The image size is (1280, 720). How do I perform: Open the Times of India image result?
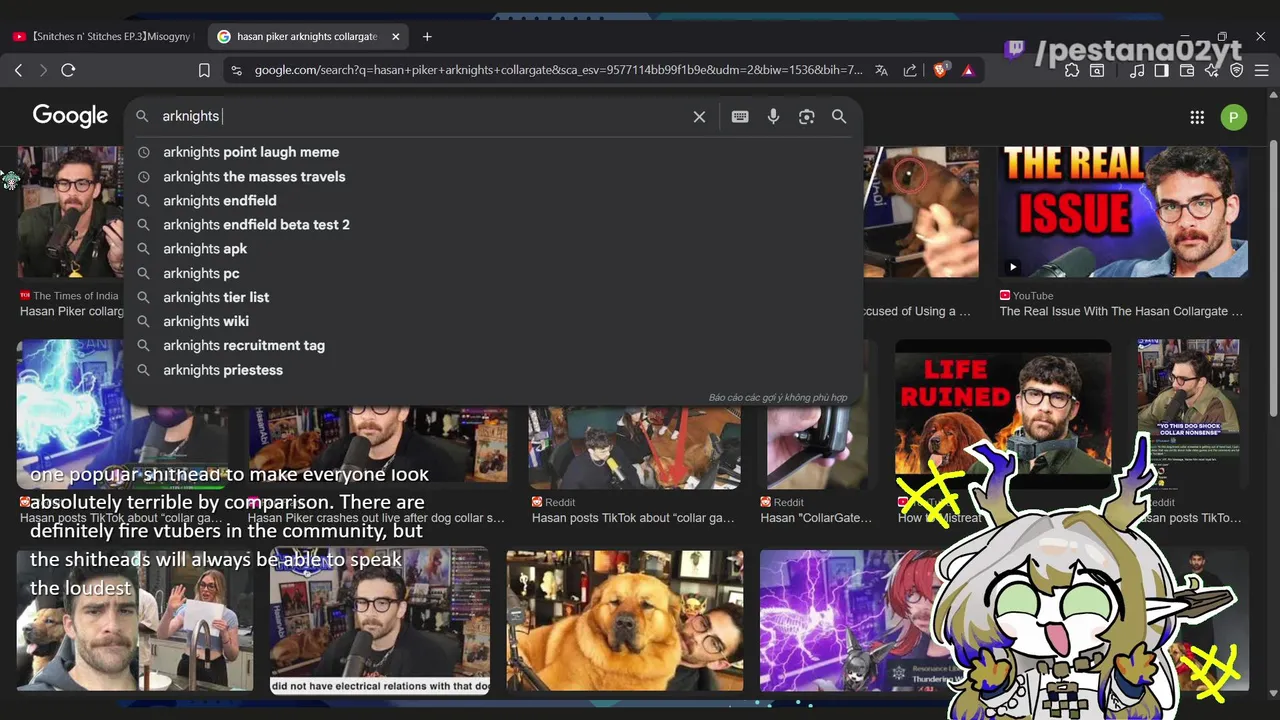click(70, 212)
